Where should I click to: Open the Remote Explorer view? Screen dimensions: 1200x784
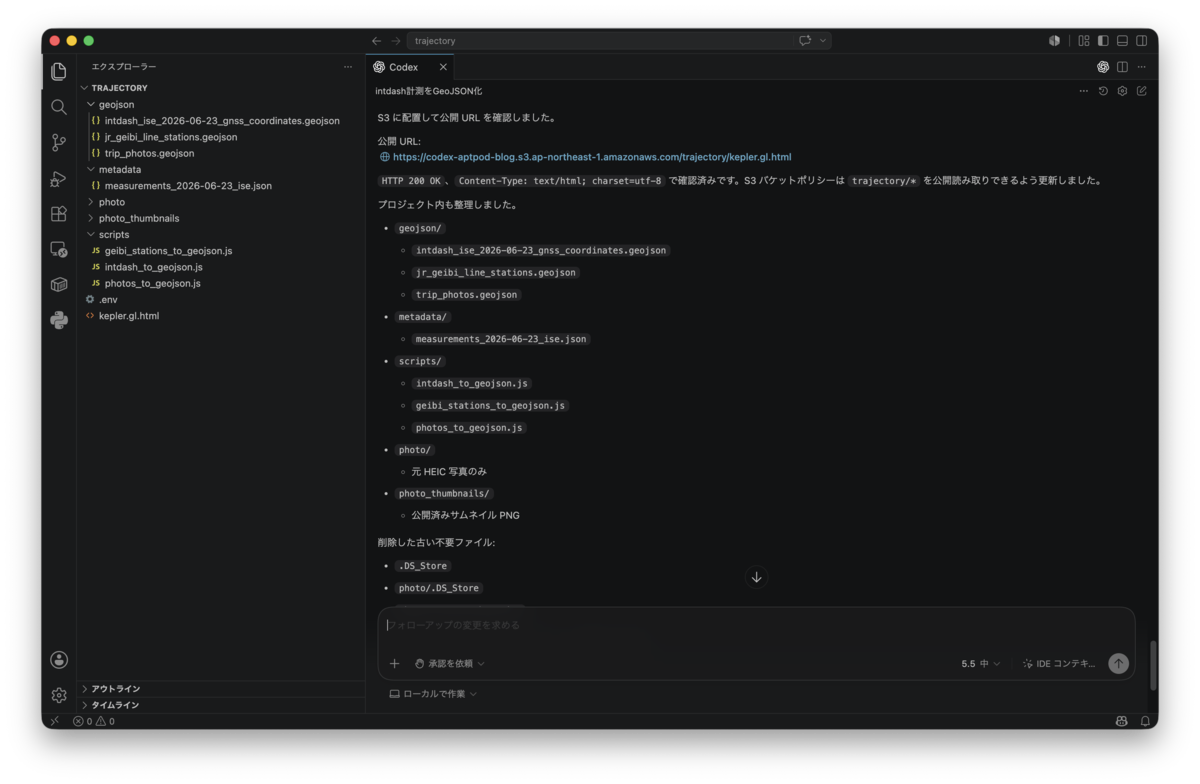click(x=59, y=250)
